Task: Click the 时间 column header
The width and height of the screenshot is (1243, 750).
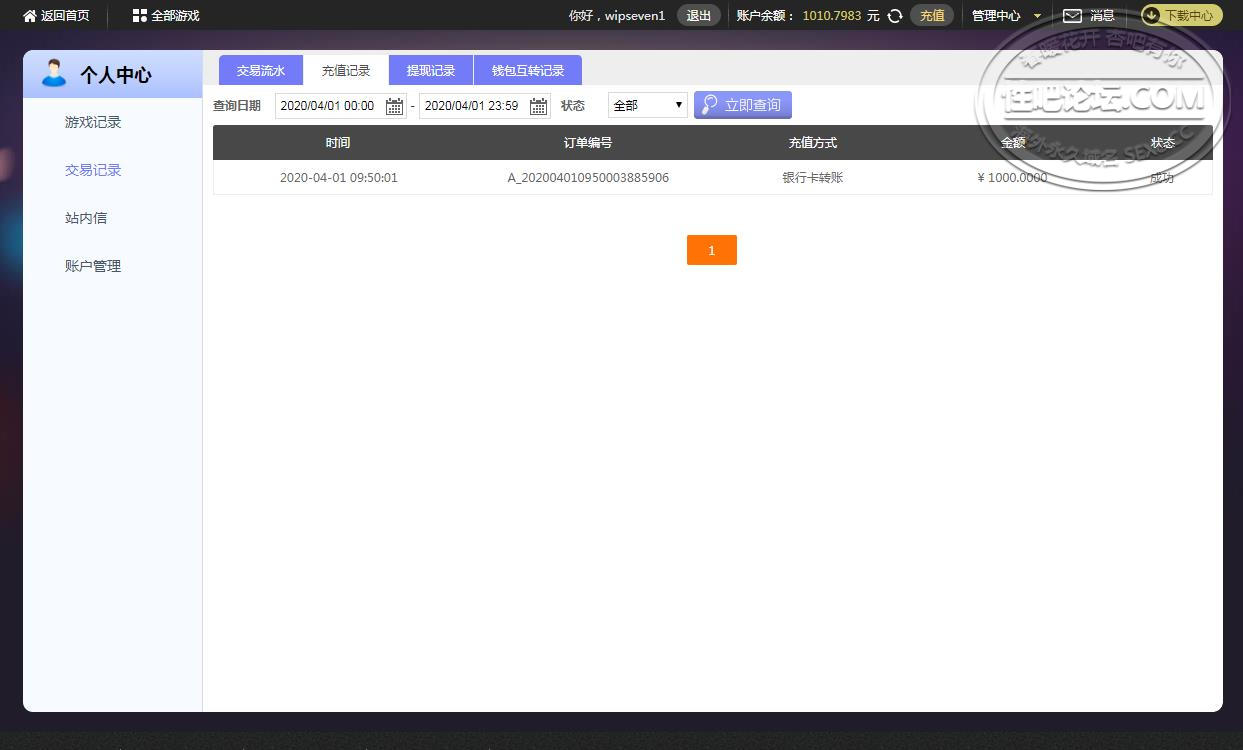Action: coord(338,143)
